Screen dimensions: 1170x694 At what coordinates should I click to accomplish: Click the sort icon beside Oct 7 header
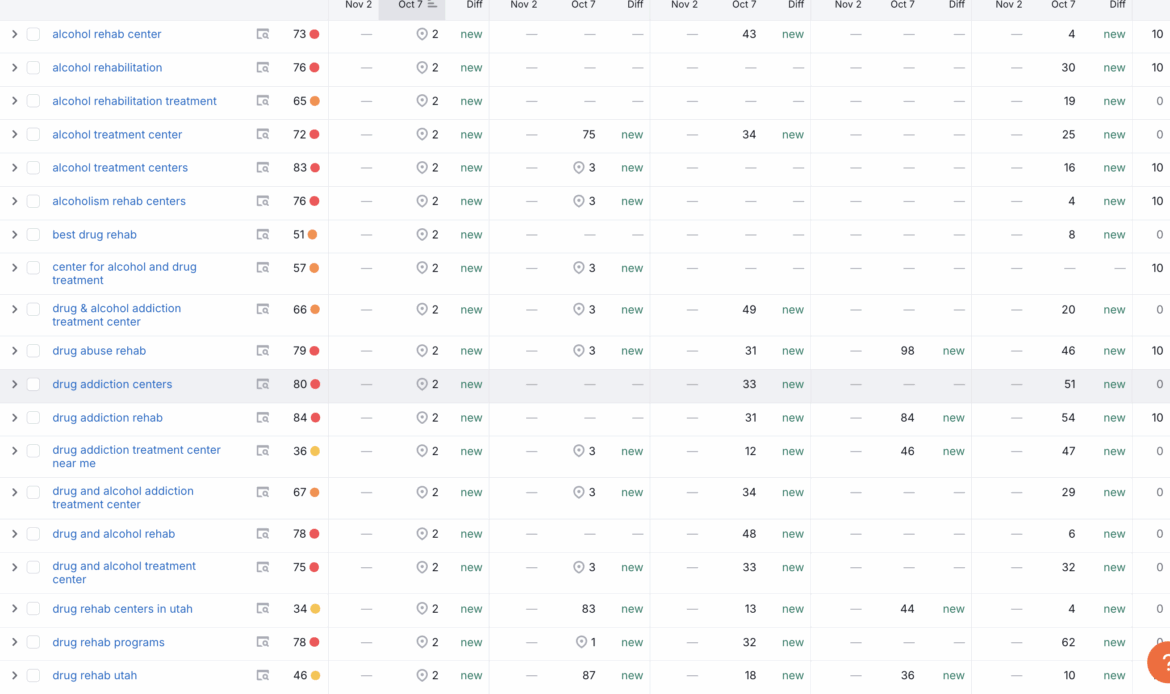click(x=432, y=5)
